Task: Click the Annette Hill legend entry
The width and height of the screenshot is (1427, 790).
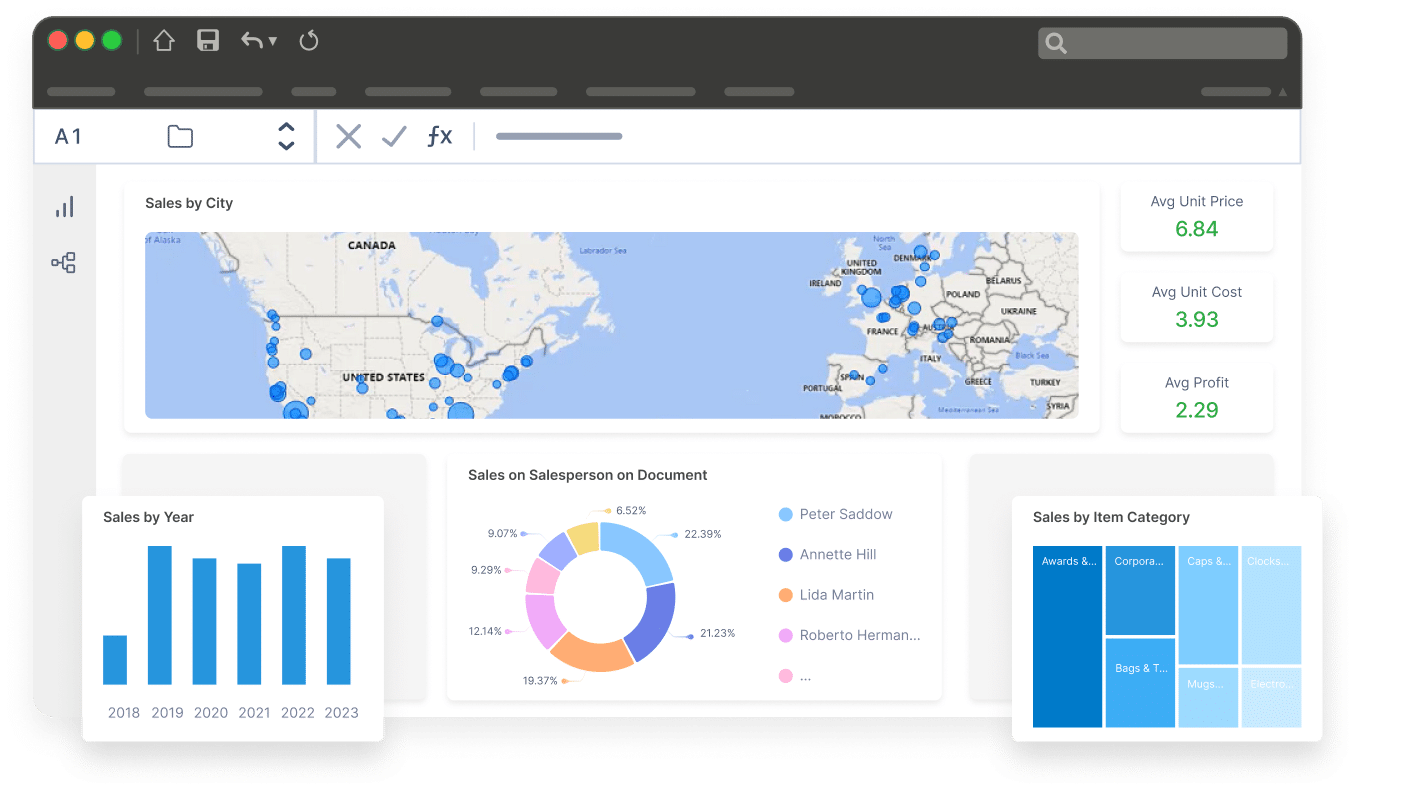Action: [x=827, y=554]
